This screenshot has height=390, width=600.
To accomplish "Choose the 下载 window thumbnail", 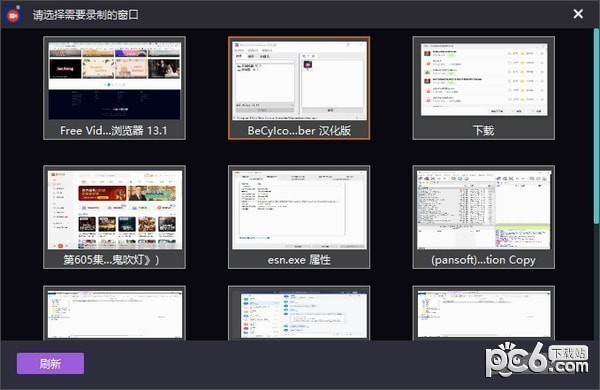I will pos(484,88).
